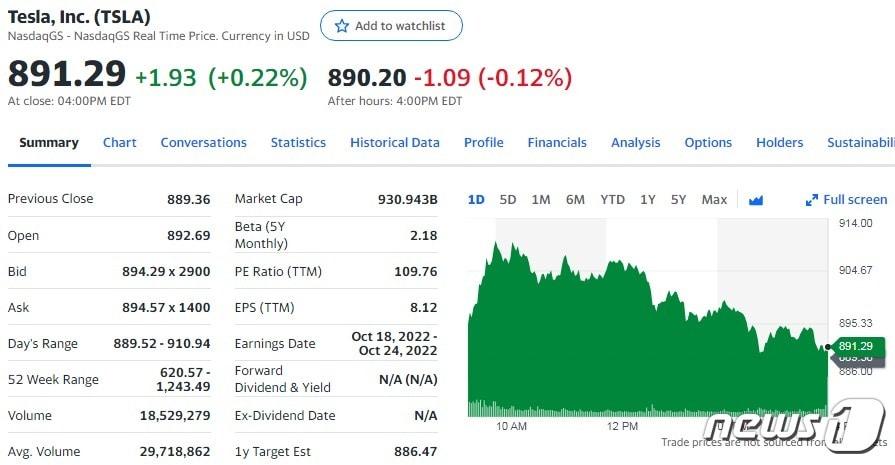Open the chart type icon after Max

756,200
